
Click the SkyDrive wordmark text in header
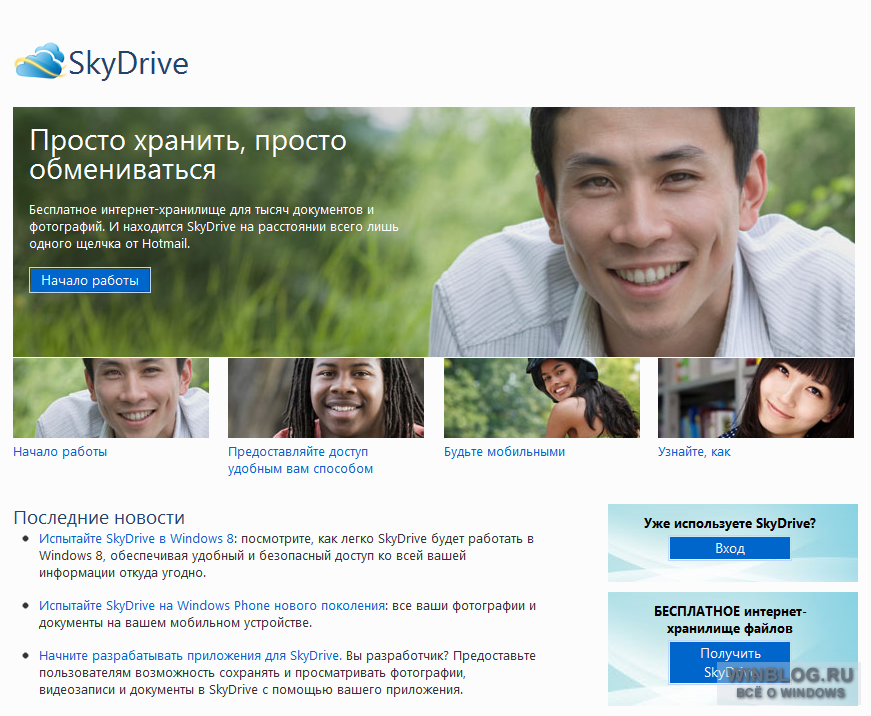(x=128, y=63)
